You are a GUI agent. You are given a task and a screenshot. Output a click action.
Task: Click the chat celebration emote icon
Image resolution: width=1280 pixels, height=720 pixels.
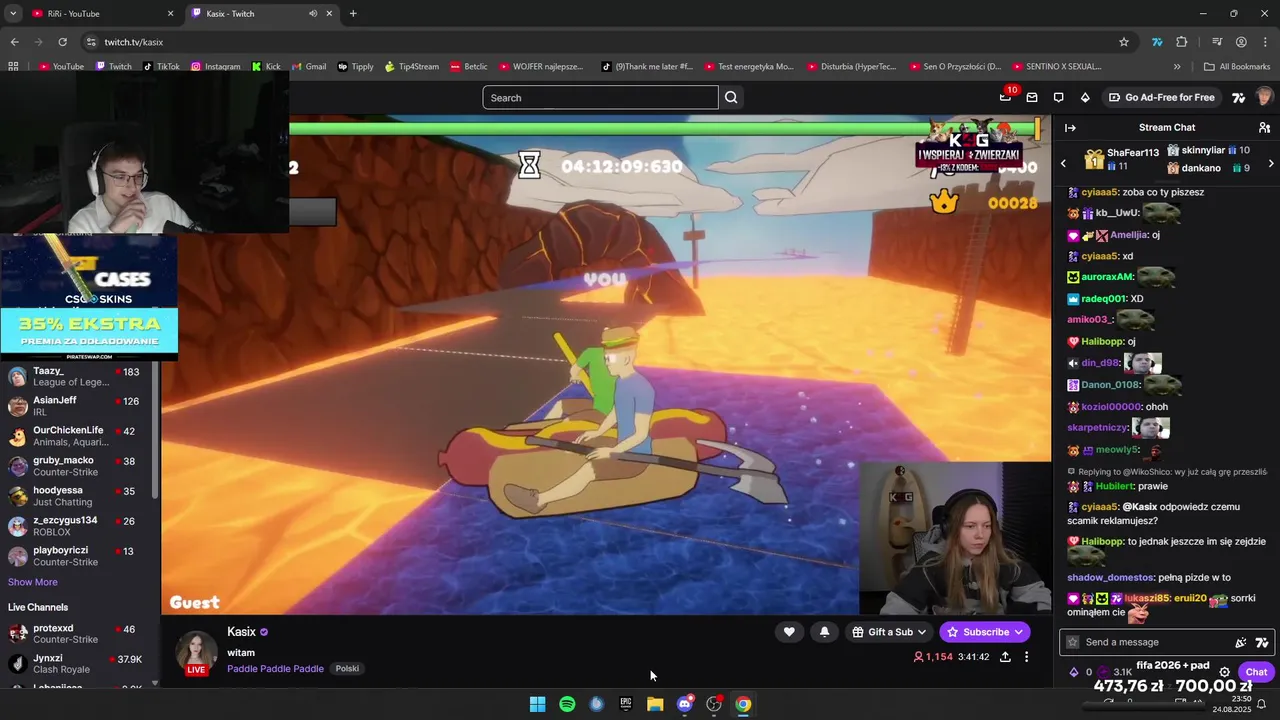(x=1241, y=642)
